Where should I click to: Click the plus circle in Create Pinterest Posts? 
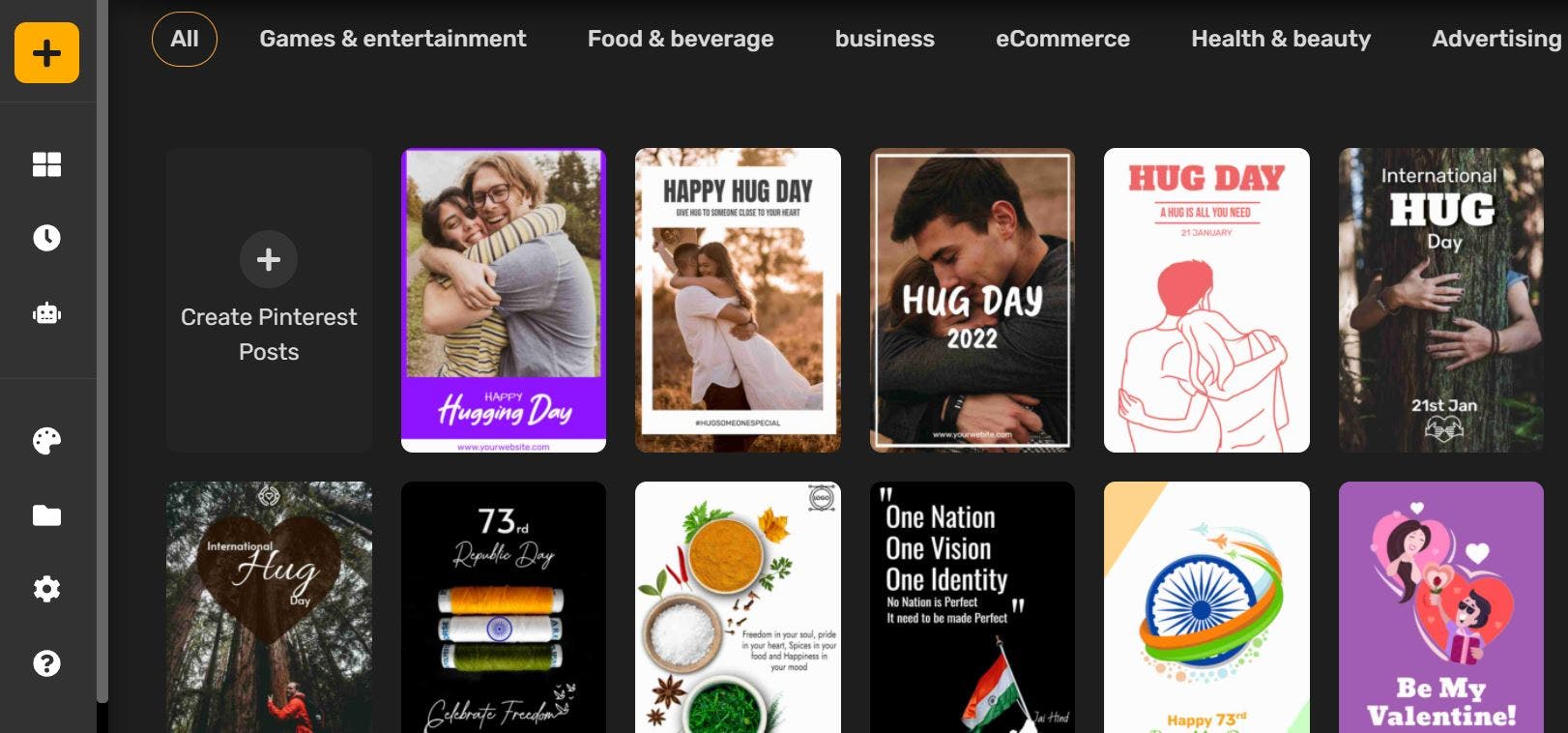[x=269, y=259]
